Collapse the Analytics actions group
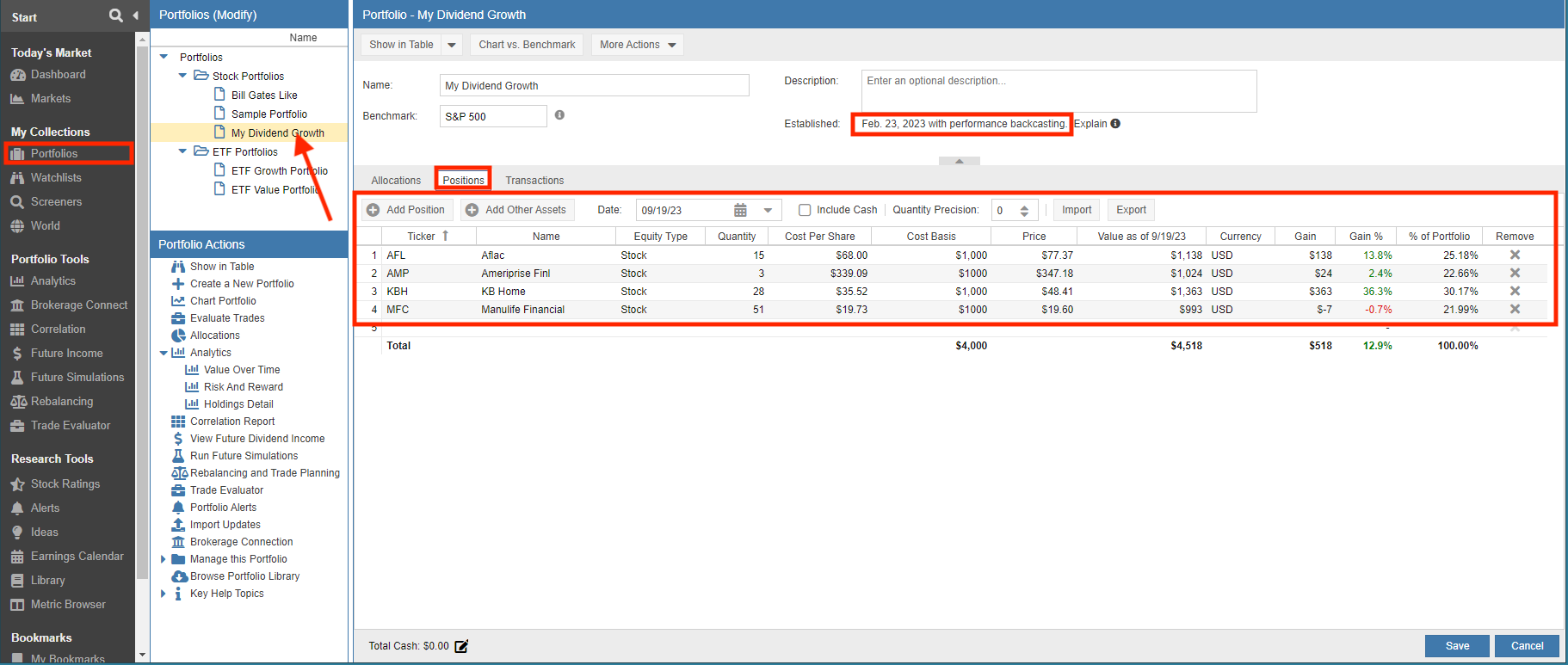Viewport: 1568px width, 665px height. pos(164,353)
